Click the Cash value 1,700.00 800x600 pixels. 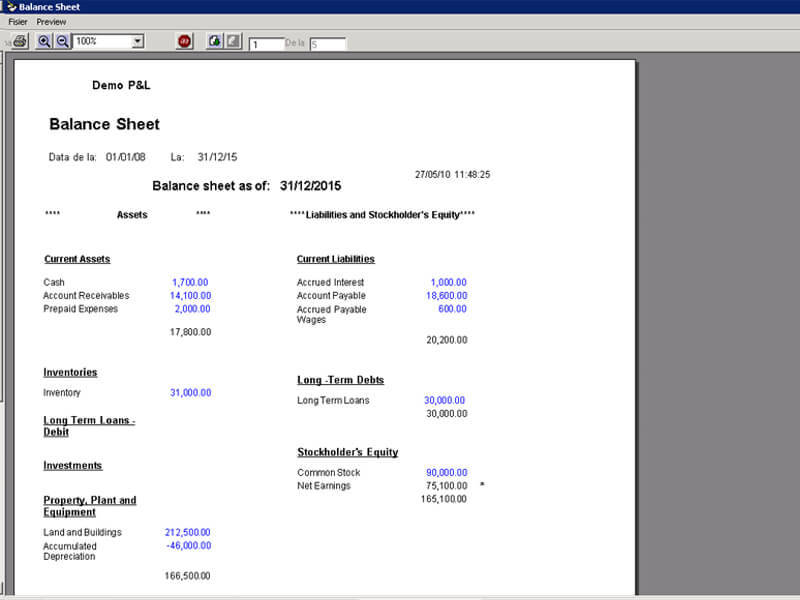coord(190,282)
